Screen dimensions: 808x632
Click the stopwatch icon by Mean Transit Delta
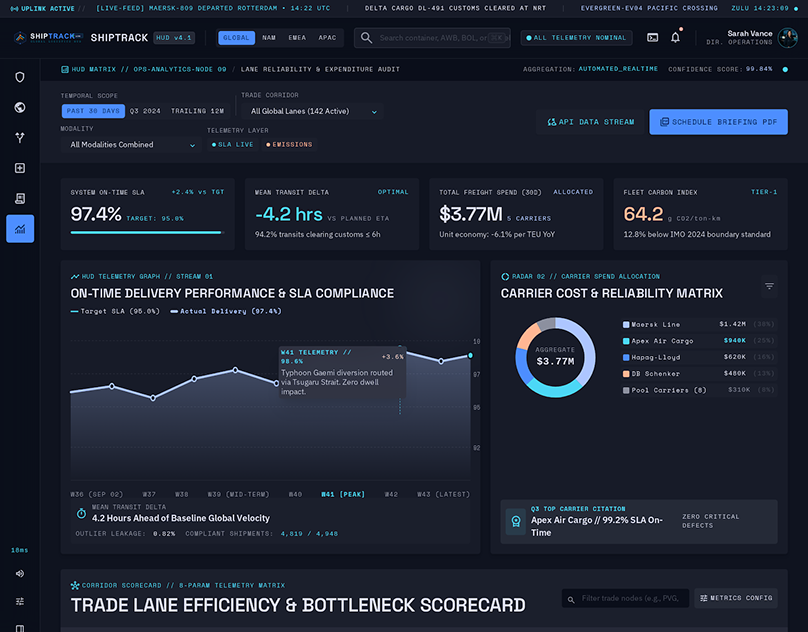pos(81,513)
